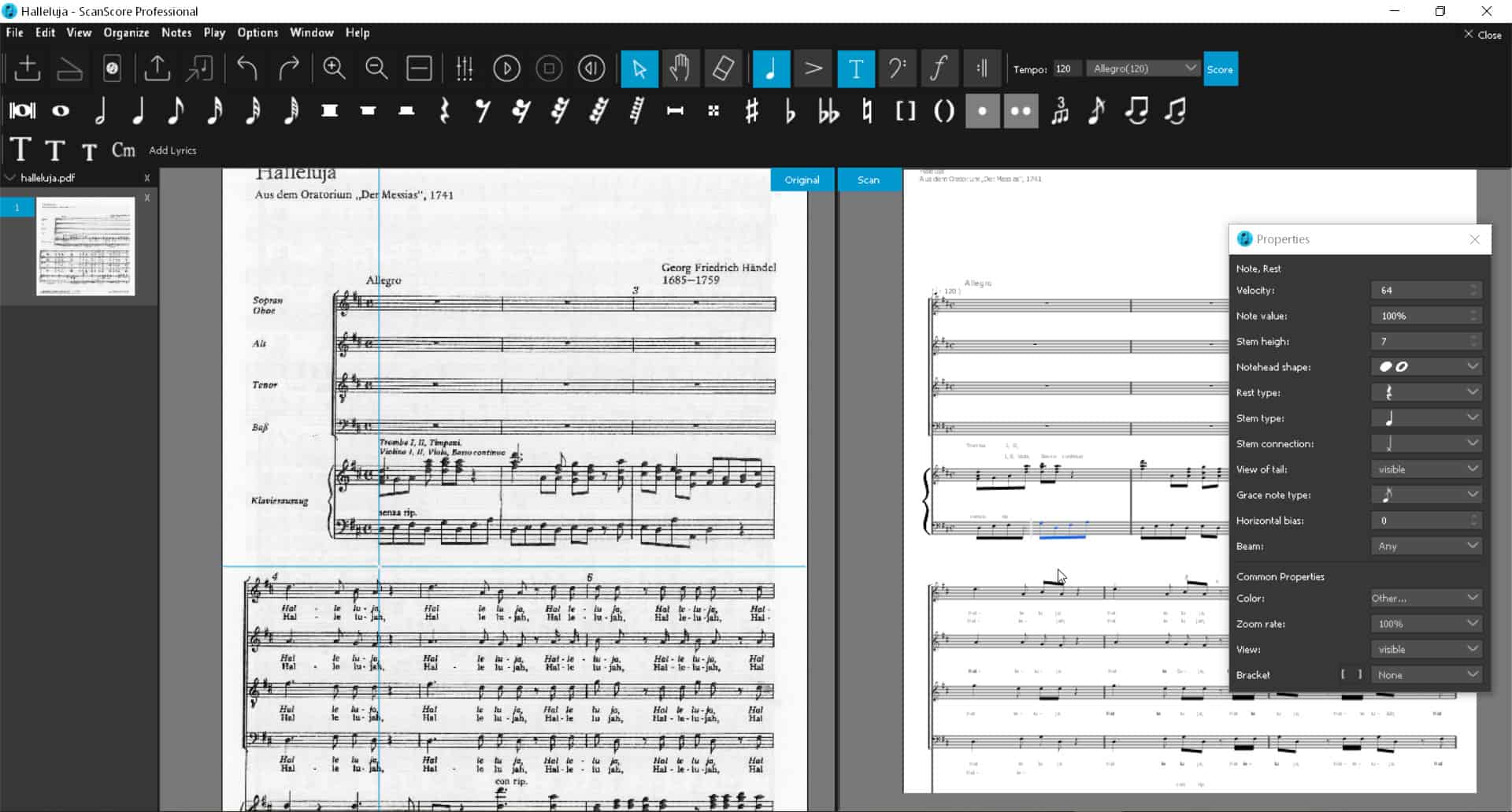Click the Score button

[x=1220, y=69]
